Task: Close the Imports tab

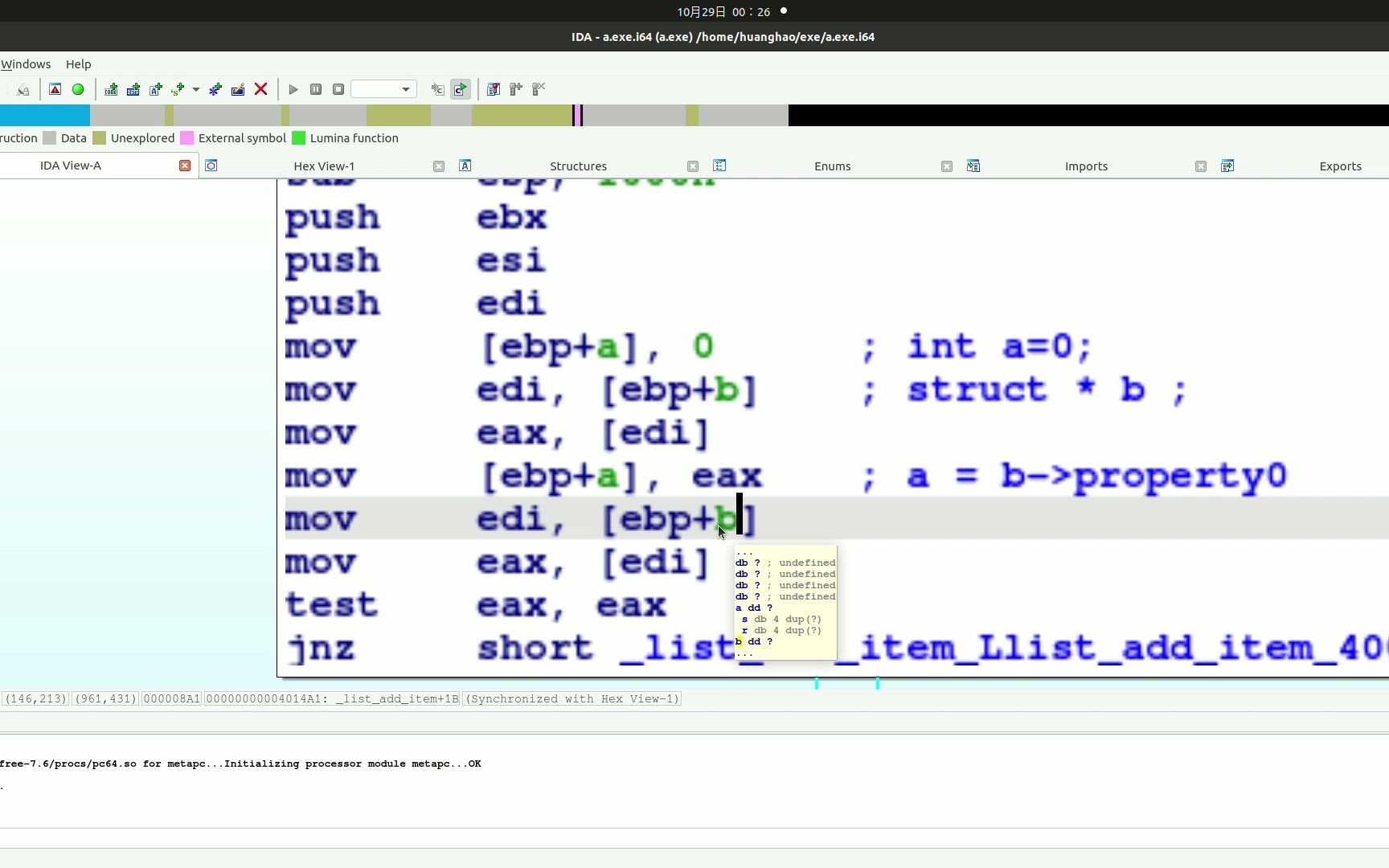Action: point(1201,166)
